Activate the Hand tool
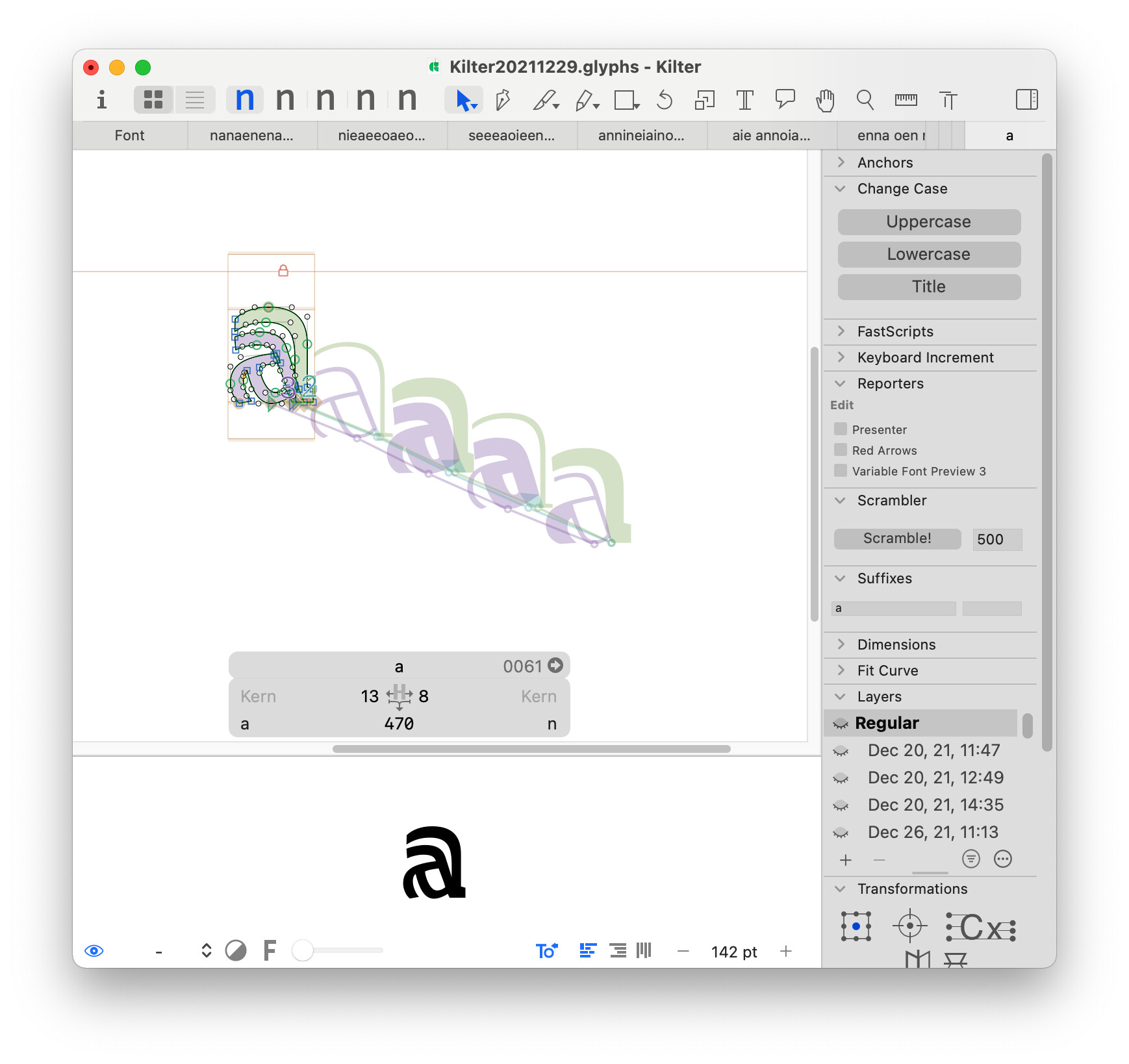This screenshot has width=1129, height=1064. (x=825, y=100)
